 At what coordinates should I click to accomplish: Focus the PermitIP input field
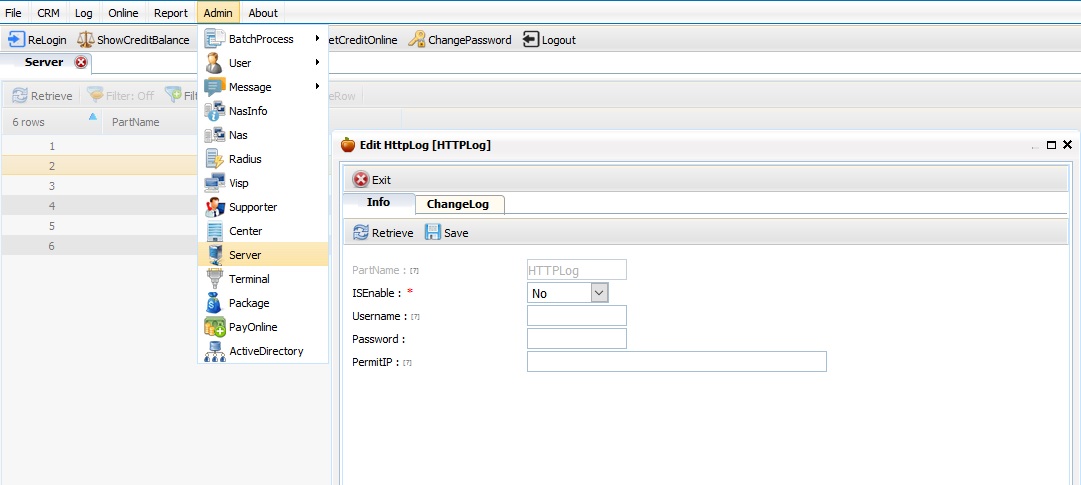pyautogui.click(x=676, y=362)
